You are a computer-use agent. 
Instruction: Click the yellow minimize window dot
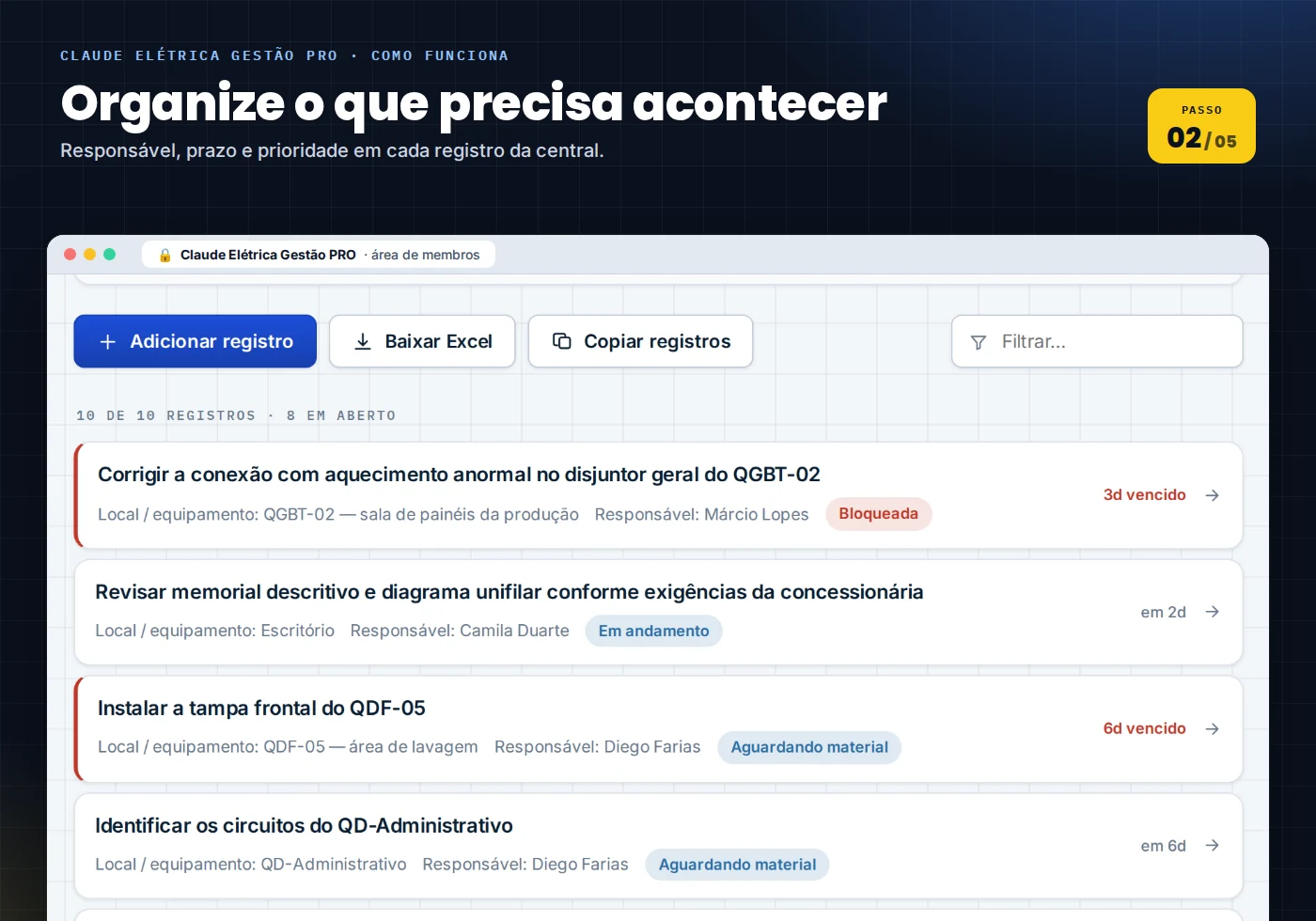(x=90, y=255)
